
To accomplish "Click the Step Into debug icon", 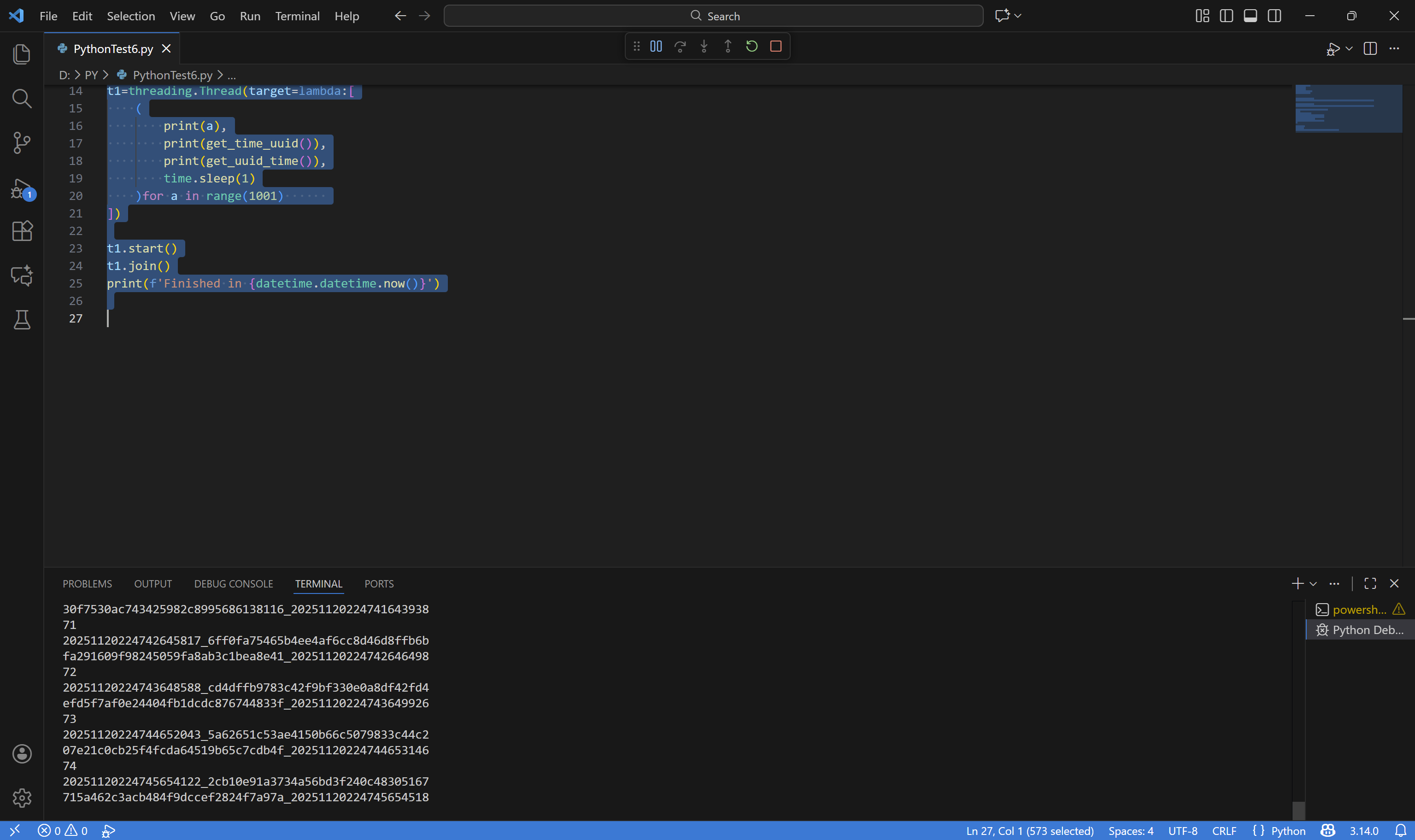I will (x=704, y=47).
